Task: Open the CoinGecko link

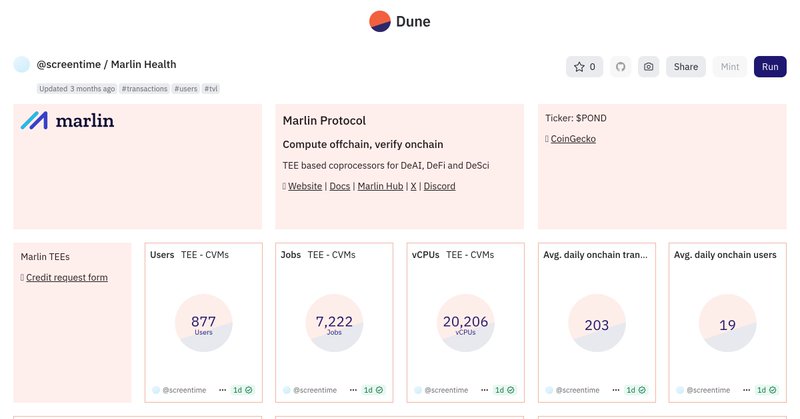Action: (x=573, y=139)
